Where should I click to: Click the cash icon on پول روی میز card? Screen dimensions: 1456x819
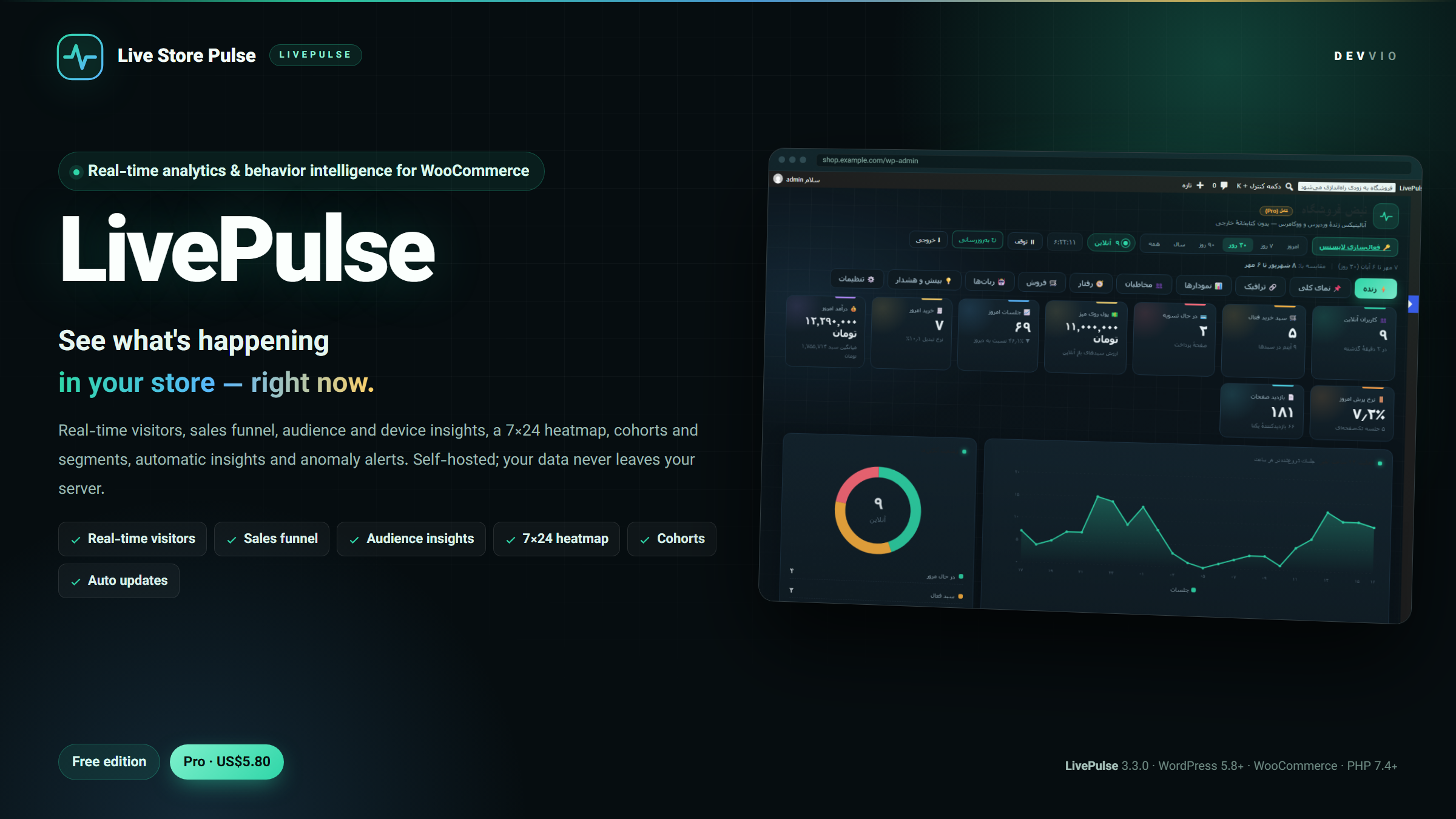tap(1114, 314)
